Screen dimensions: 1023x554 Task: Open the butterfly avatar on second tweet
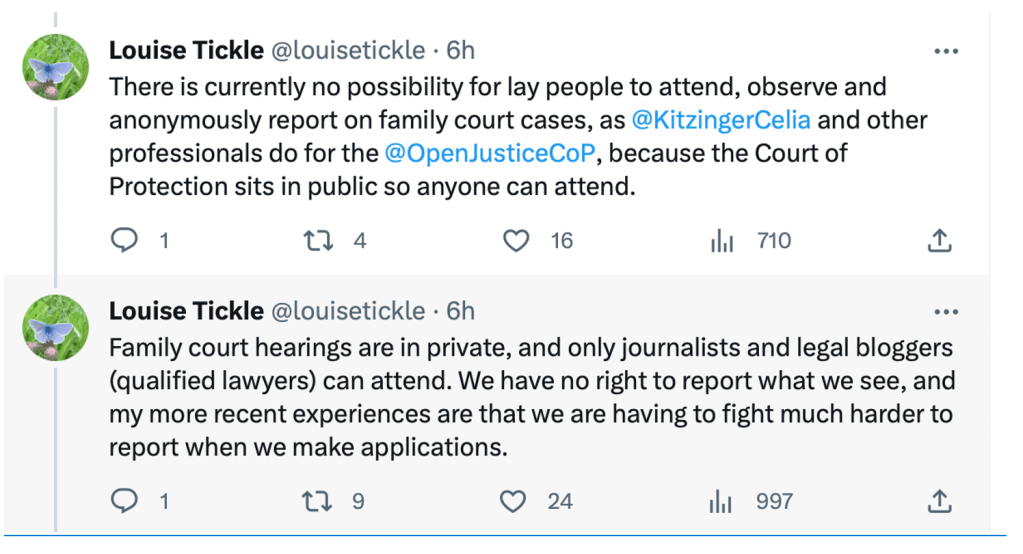[55, 328]
